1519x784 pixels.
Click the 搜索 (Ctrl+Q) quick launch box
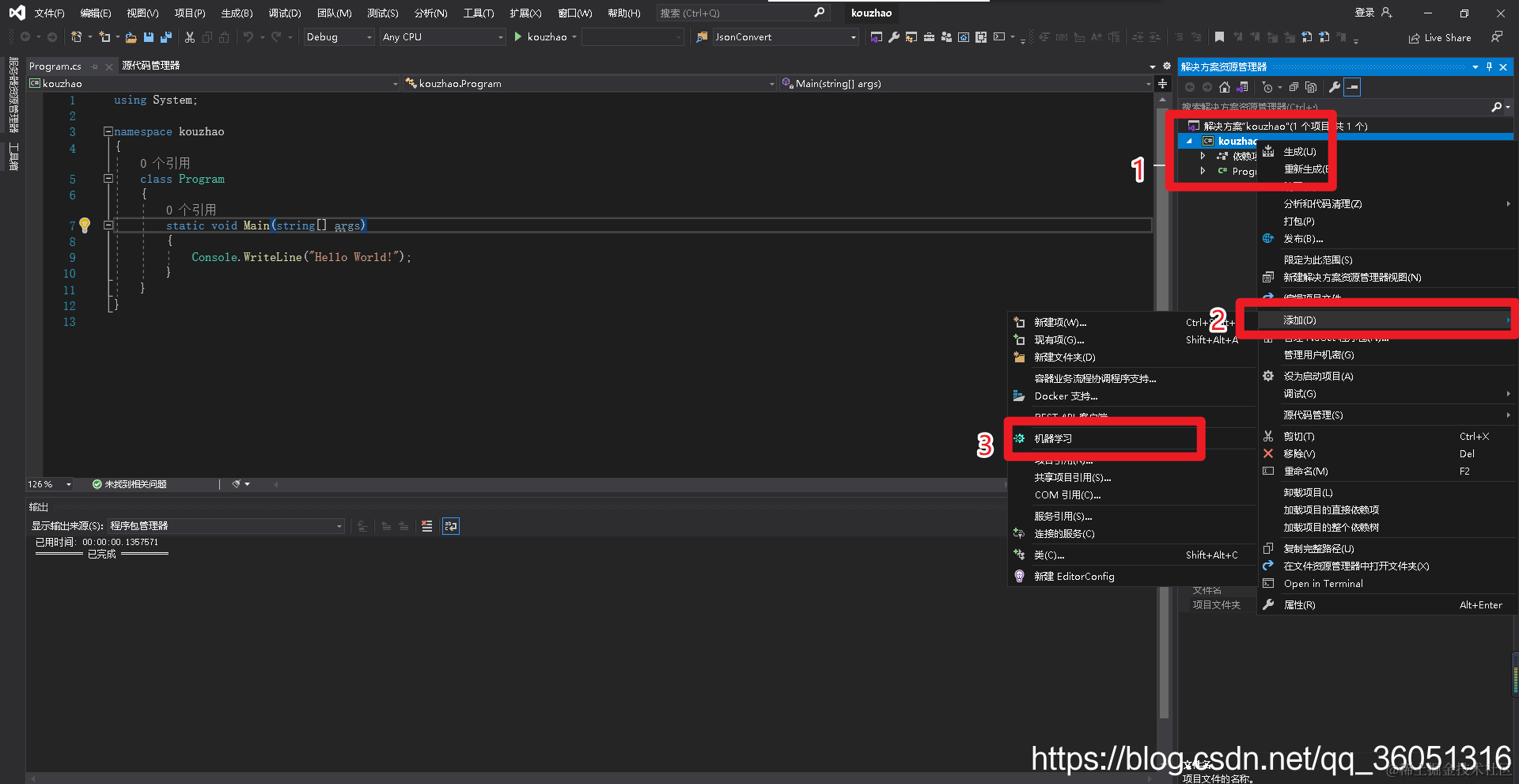[x=742, y=13]
